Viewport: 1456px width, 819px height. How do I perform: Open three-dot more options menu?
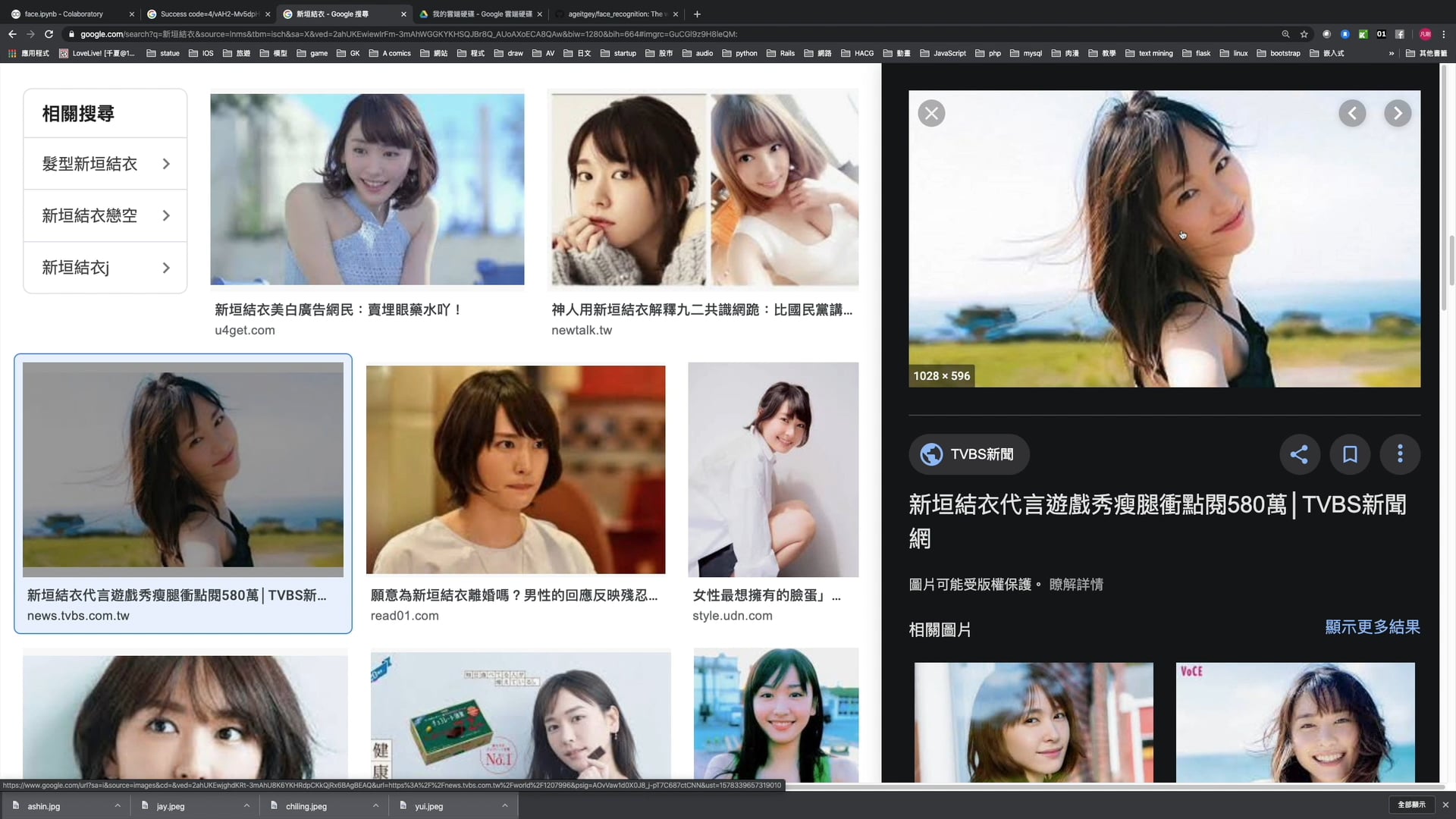(x=1400, y=454)
